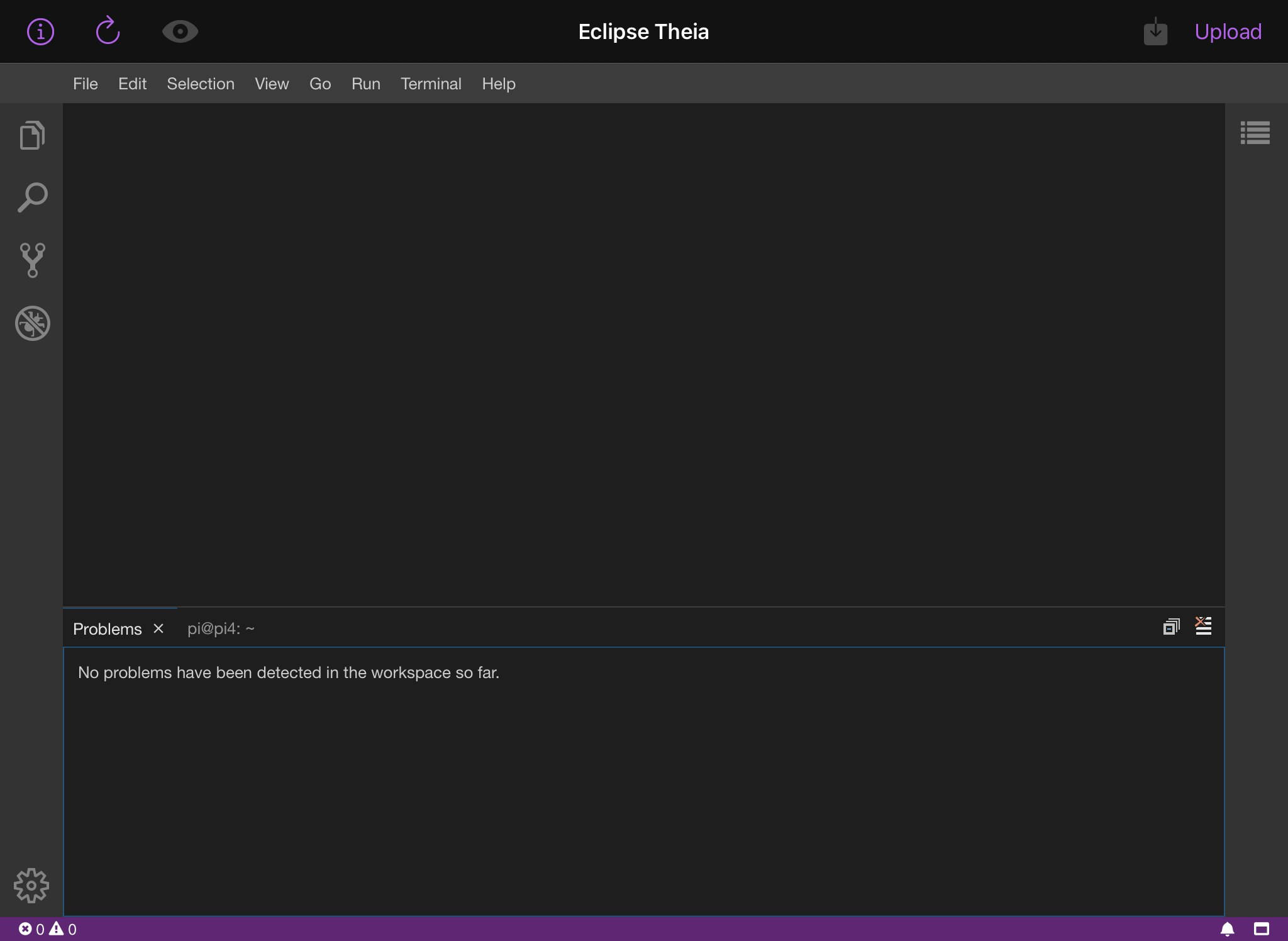Screen dimensions: 1288x941
Task: Click the outline list icon on right
Action: point(1255,133)
